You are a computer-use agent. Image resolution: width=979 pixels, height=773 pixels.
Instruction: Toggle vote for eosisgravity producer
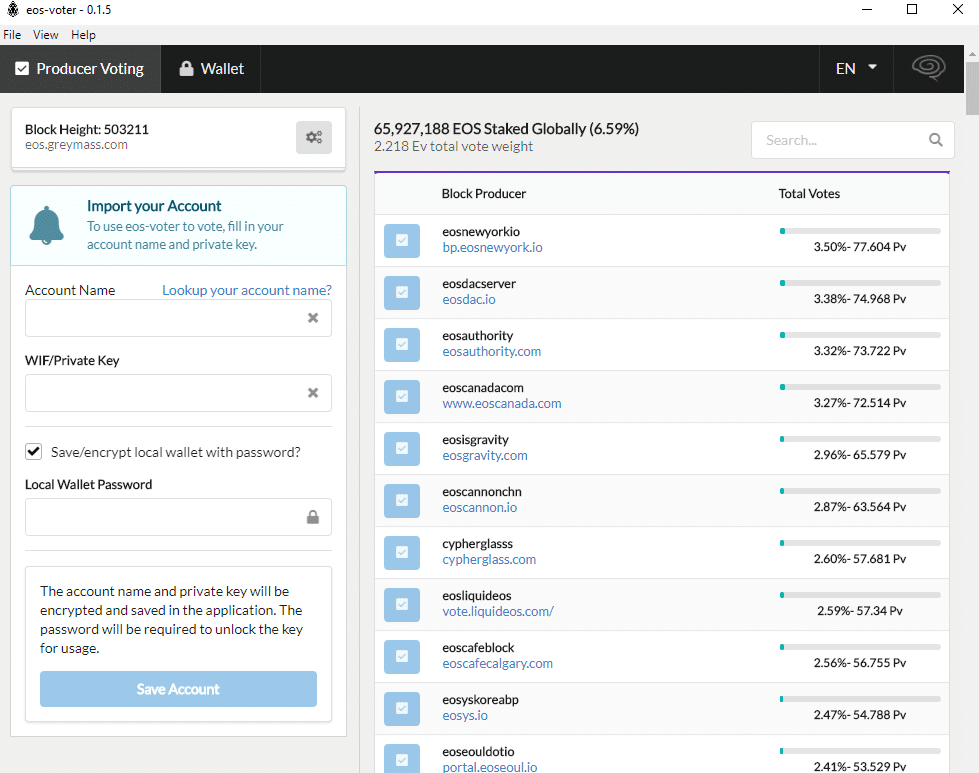(401, 448)
